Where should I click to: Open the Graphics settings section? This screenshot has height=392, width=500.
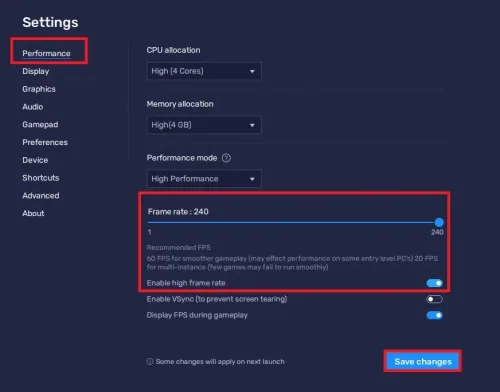pyautogui.click(x=39, y=89)
